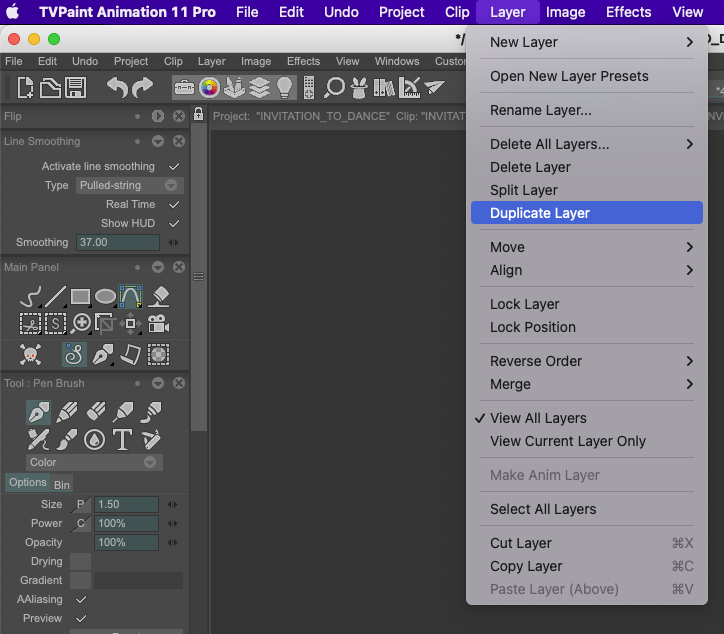Toggle the Real Time checkmark

click(174, 204)
